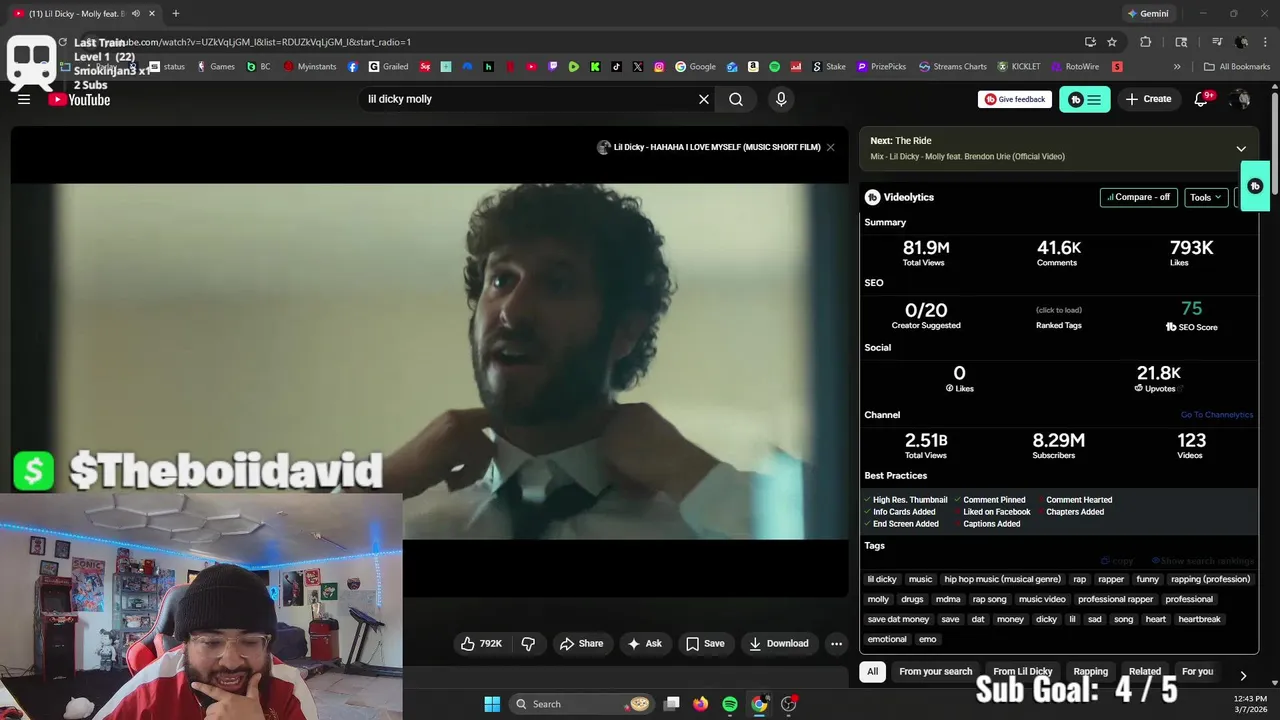Screen dimensions: 1280x720
Task: Select the All filter chip
Action: (873, 671)
